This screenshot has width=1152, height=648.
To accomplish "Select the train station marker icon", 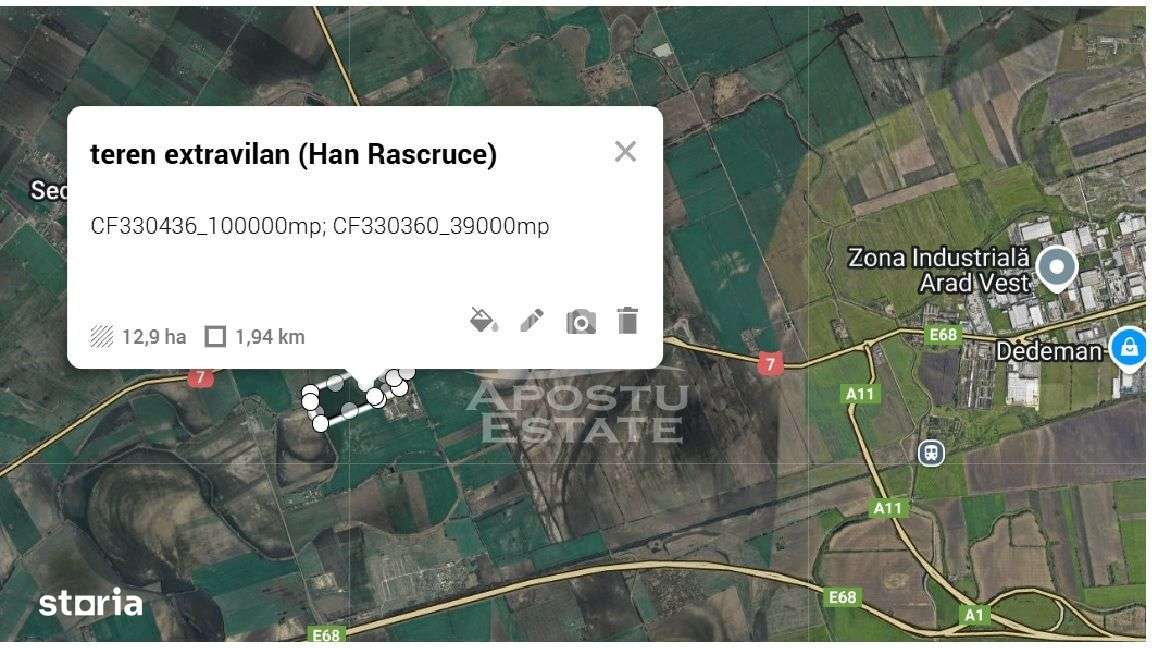I will tap(931, 452).
